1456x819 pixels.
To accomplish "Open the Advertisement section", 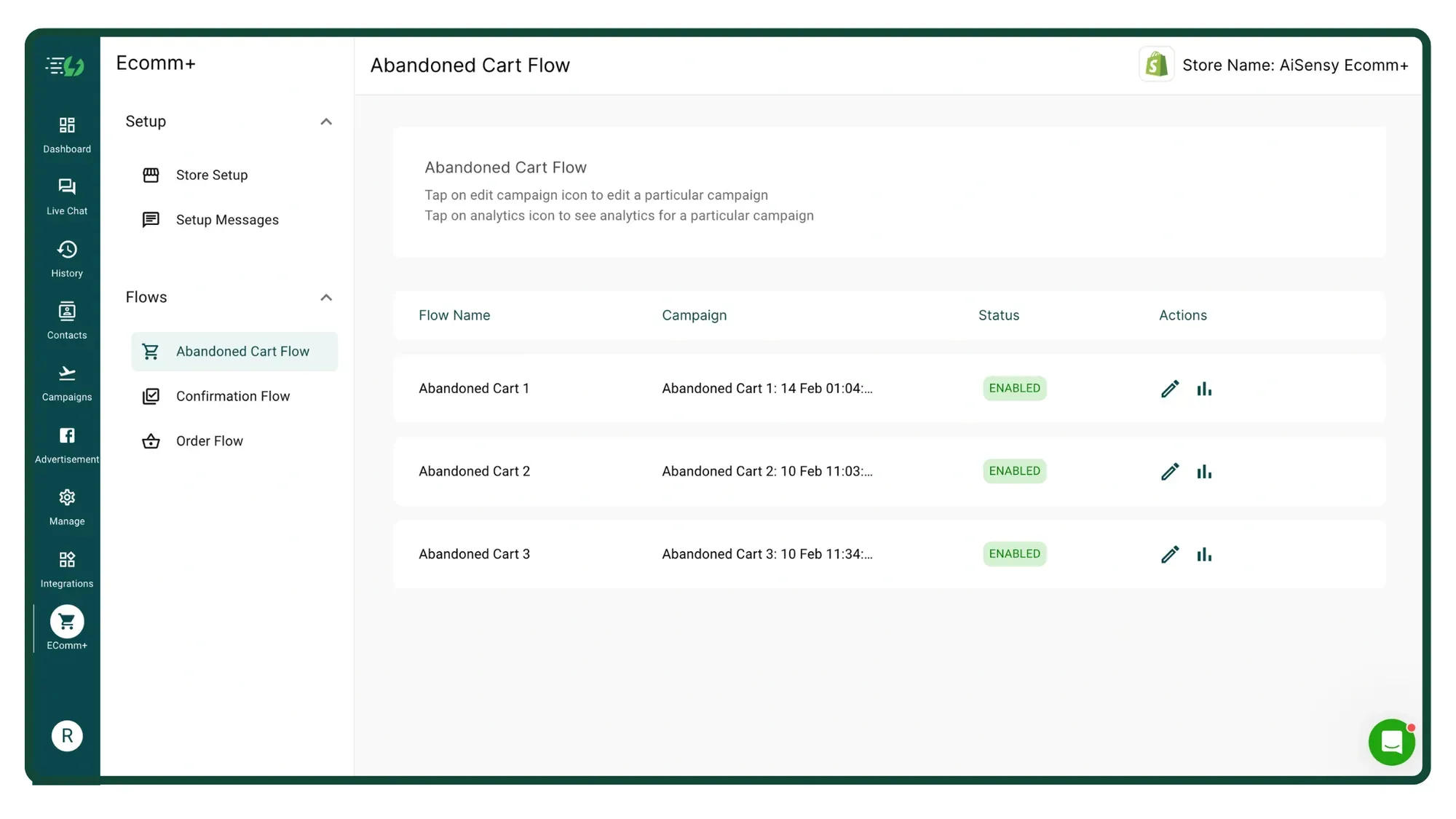I will point(66,443).
